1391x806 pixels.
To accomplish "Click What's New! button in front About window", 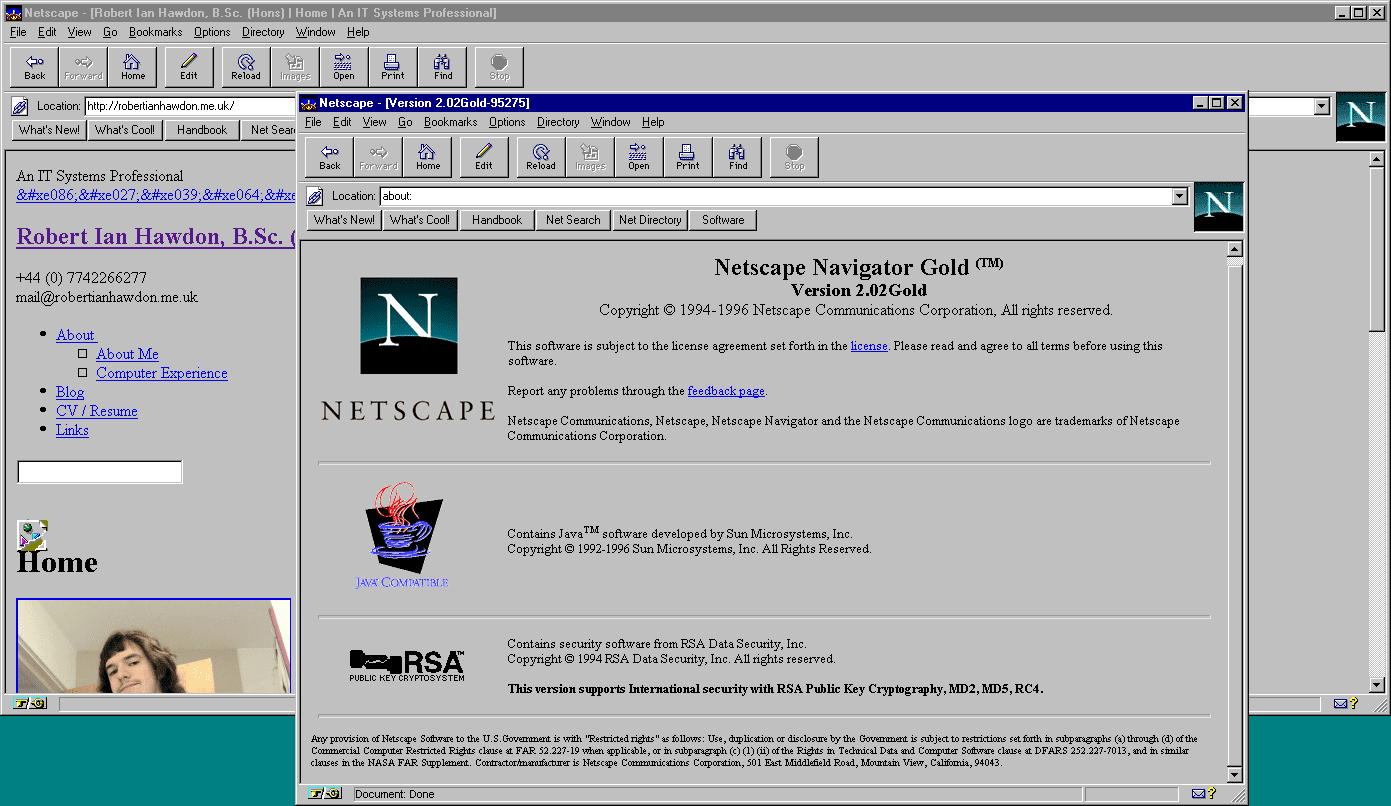I will coord(344,220).
